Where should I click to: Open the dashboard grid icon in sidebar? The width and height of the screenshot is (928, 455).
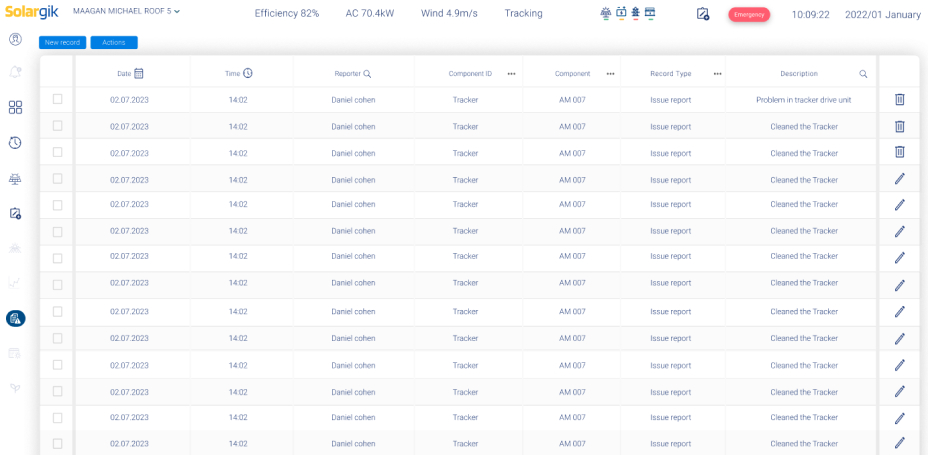coord(15,107)
